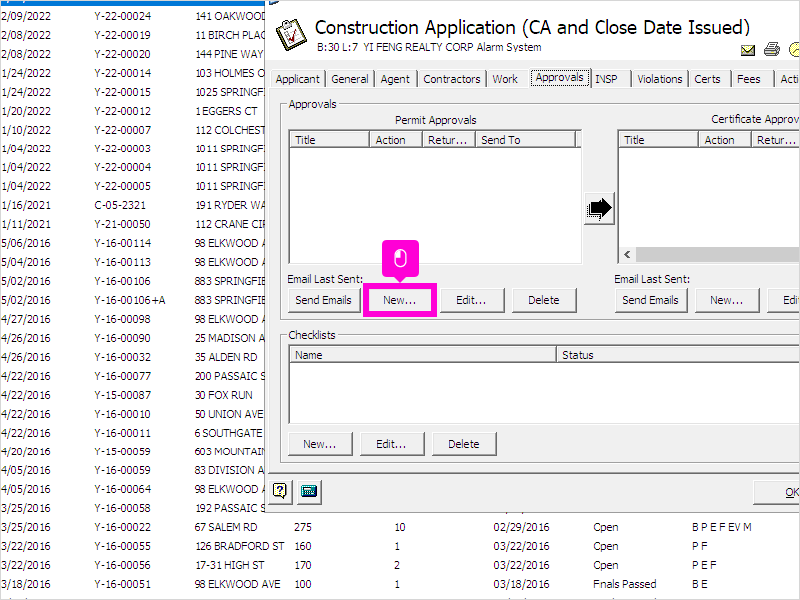Click New... under Certificate Approvals

click(x=727, y=300)
